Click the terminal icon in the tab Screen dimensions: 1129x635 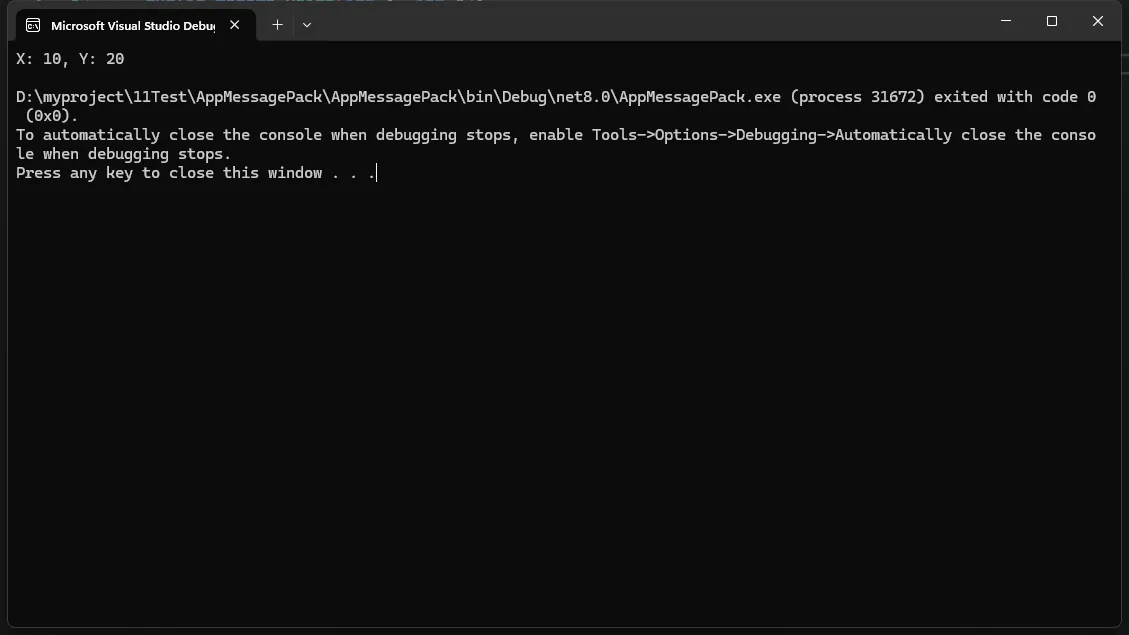click(33, 25)
